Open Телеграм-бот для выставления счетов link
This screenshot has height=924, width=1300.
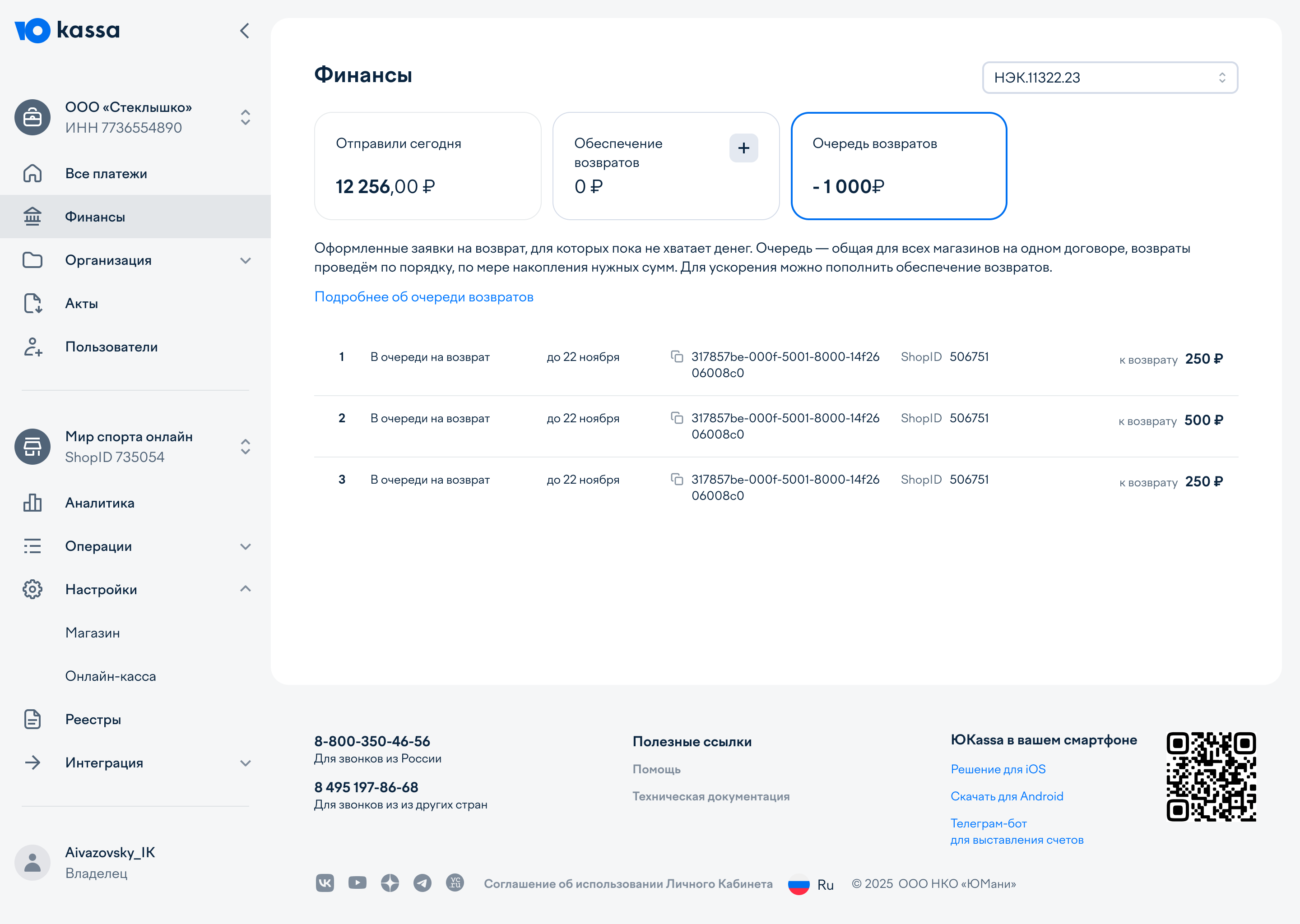coord(1017,831)
